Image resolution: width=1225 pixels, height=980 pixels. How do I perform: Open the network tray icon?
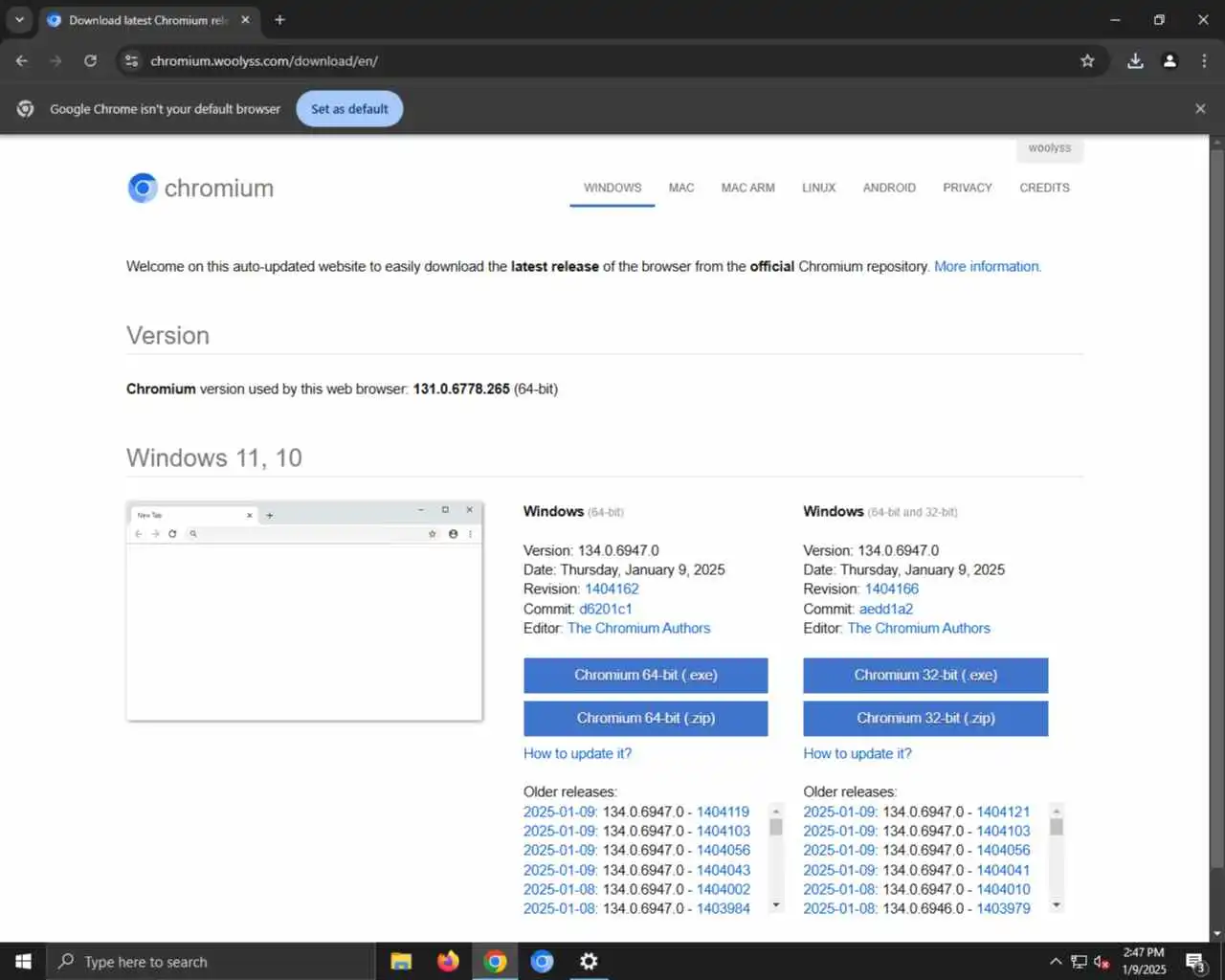1079,962
